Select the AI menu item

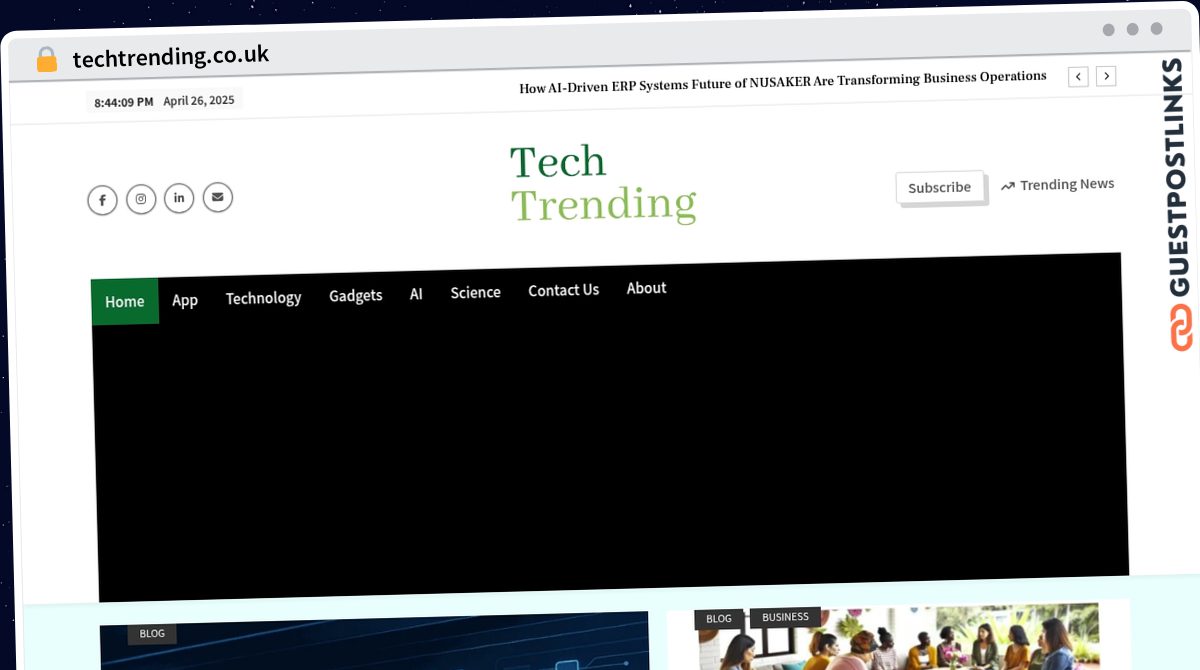pos(415,293)
